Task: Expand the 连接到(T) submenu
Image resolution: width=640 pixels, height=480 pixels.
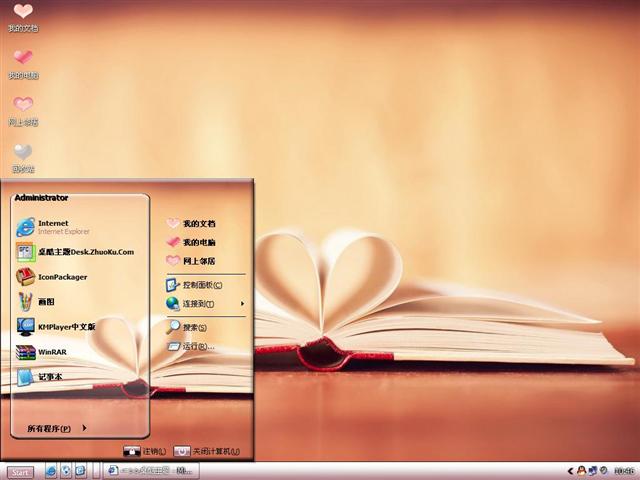Action: [205, 304]
